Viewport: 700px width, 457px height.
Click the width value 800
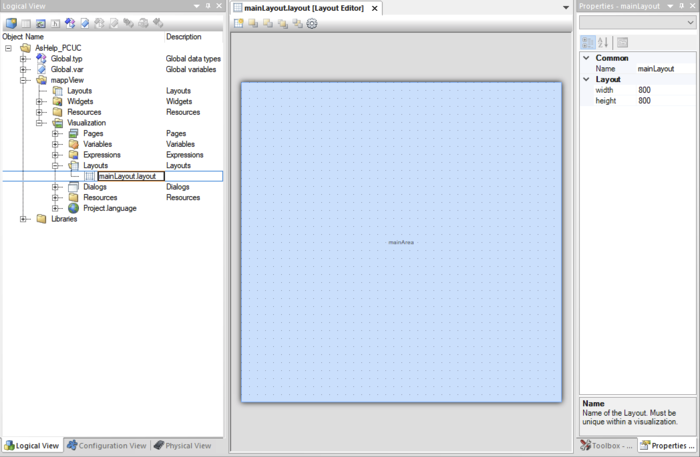666,90
